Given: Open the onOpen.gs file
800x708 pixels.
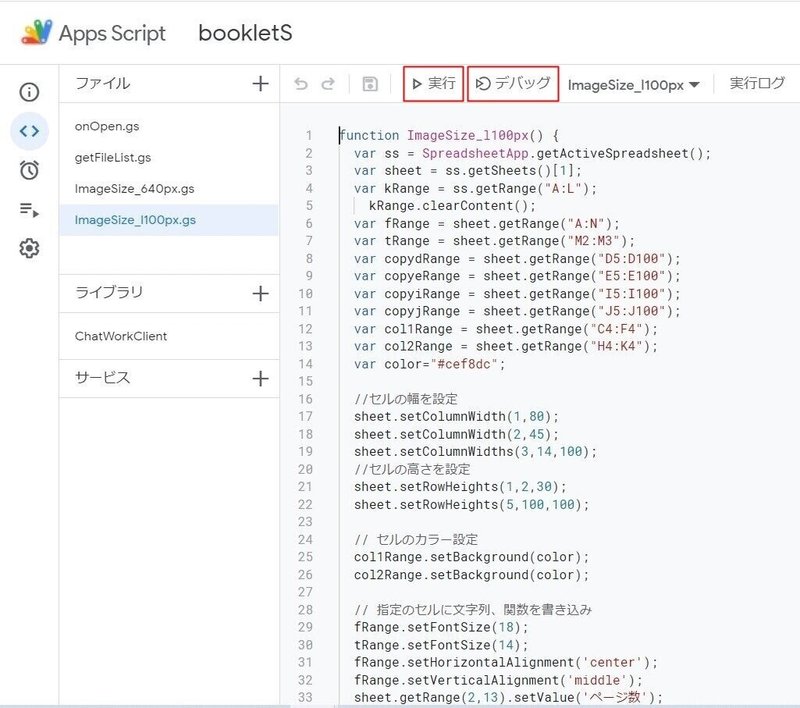Looking at the screenshot, I should click(107, 127).
